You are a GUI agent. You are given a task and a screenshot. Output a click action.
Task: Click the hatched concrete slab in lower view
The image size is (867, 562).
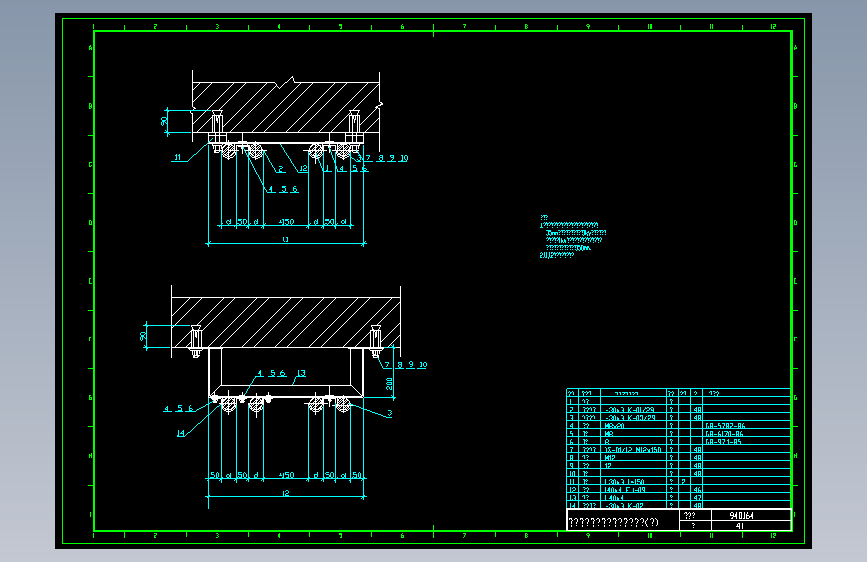[x=286, y=322]
